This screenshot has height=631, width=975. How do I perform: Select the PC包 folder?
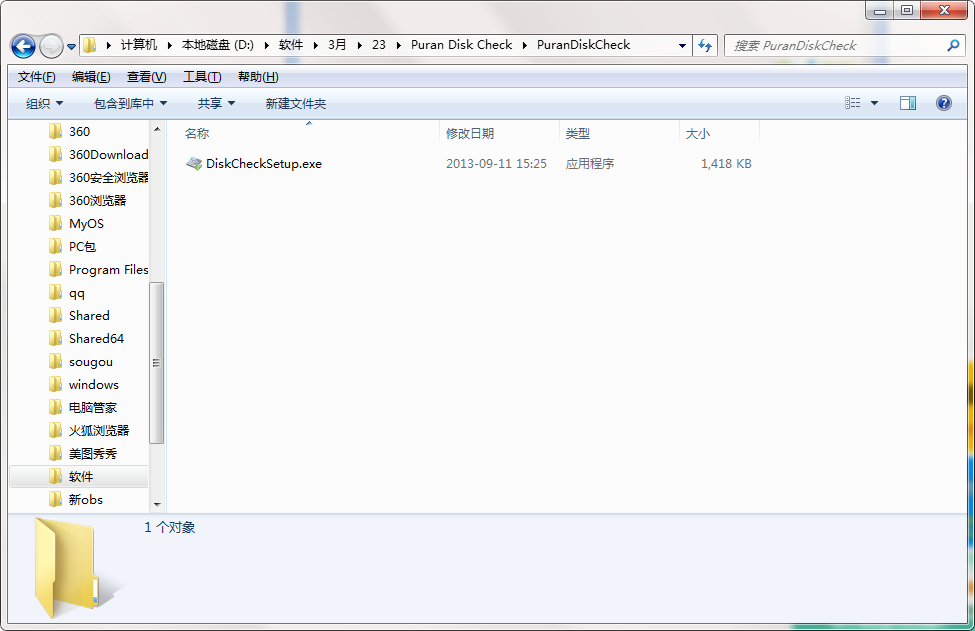coord(82,246)
